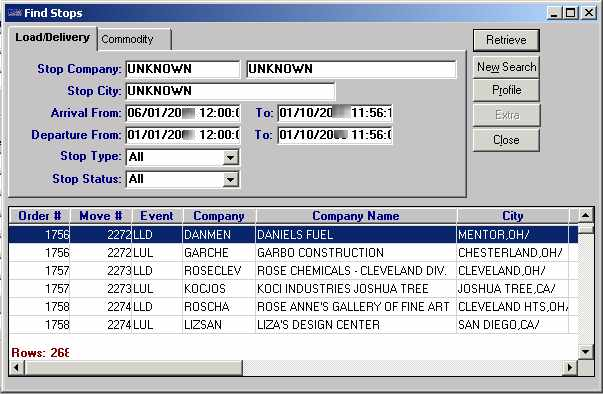Click the Find Stops title bar icon
Screen dimensions: 603x394
[15, 13]
